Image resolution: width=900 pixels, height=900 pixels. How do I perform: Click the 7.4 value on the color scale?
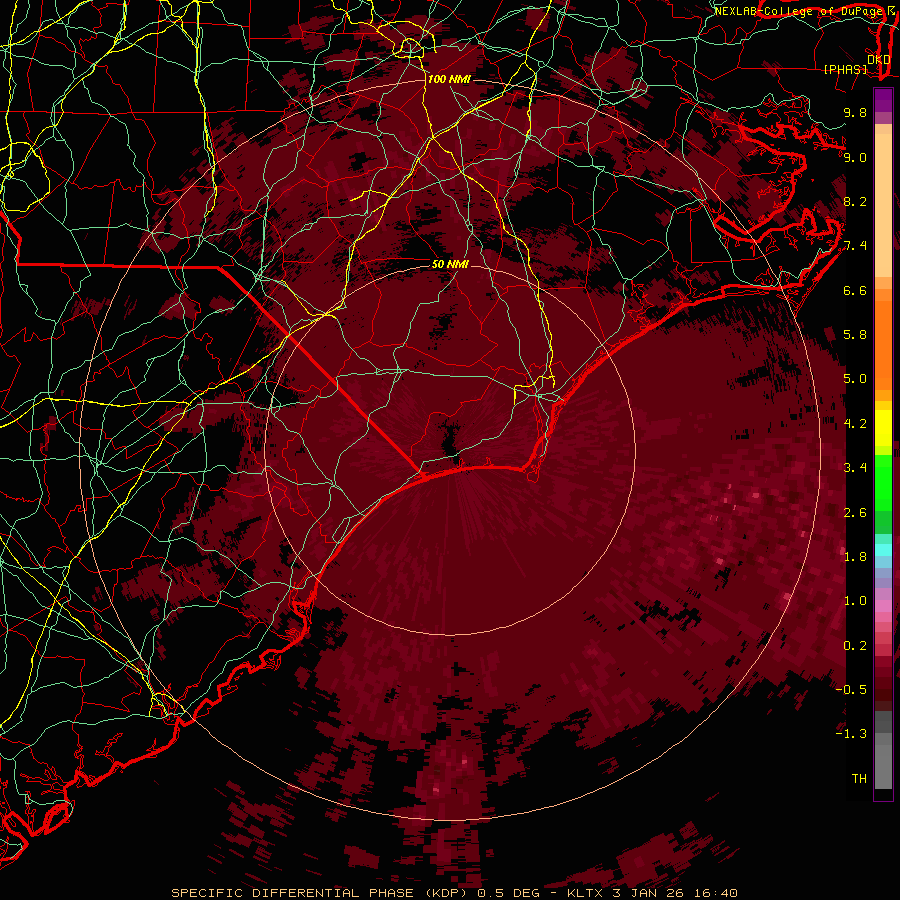pyautogui.click(x=855, y=246)
